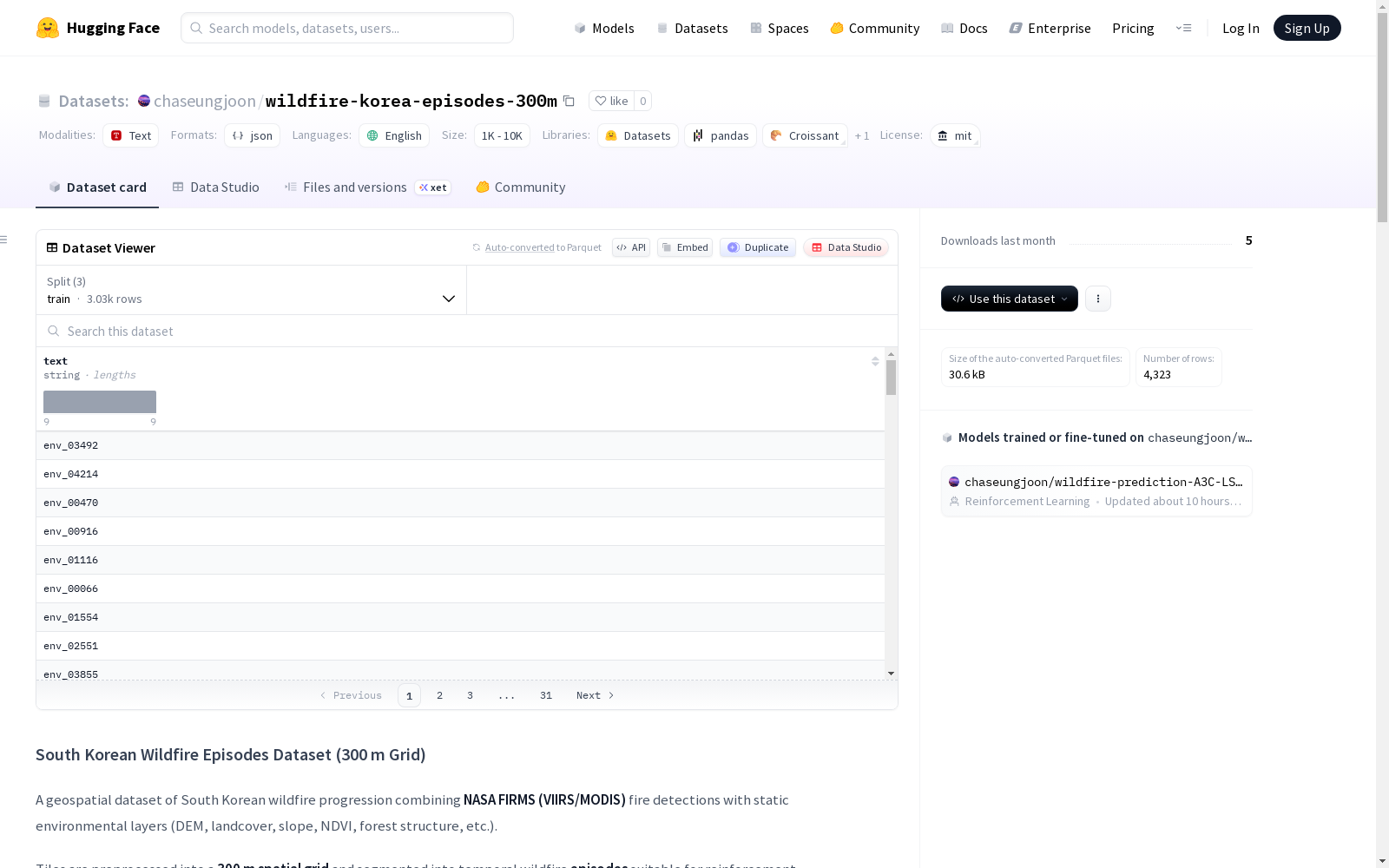The height and width of the screenshot is (868, 1389).
Task: Go to page 3 of dataset rows
Action: click(x=471, y=695)
